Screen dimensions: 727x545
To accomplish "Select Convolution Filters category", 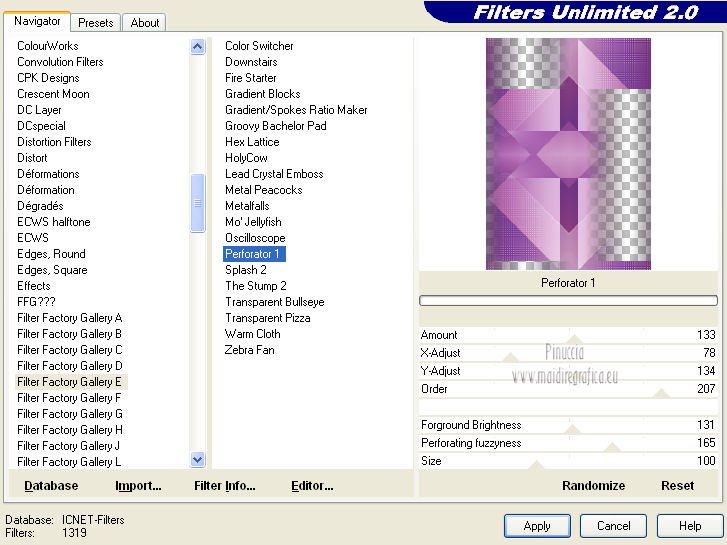I will click(x=60, y=62).
